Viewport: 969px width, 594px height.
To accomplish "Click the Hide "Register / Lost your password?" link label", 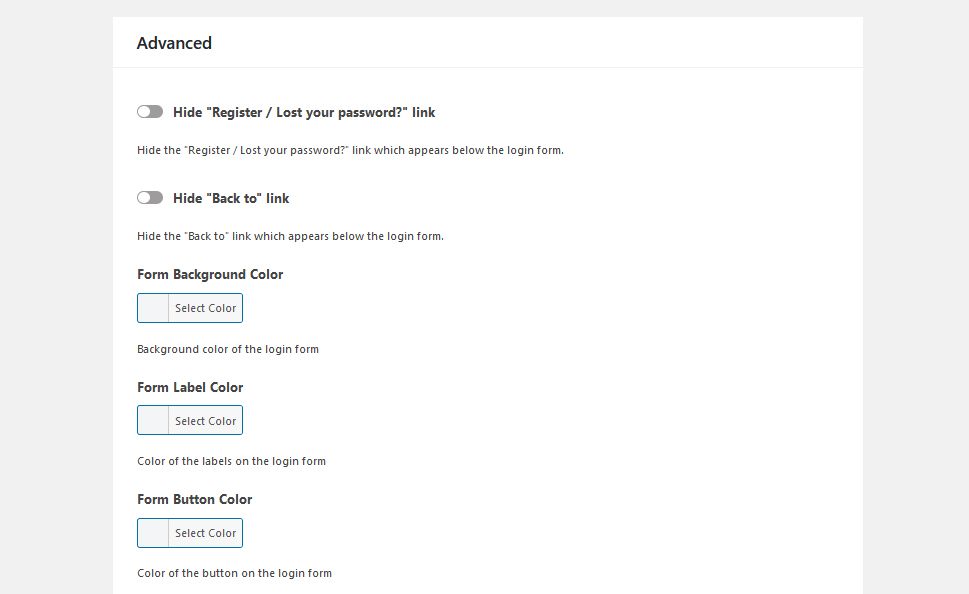I will click(x=304, y=112).
